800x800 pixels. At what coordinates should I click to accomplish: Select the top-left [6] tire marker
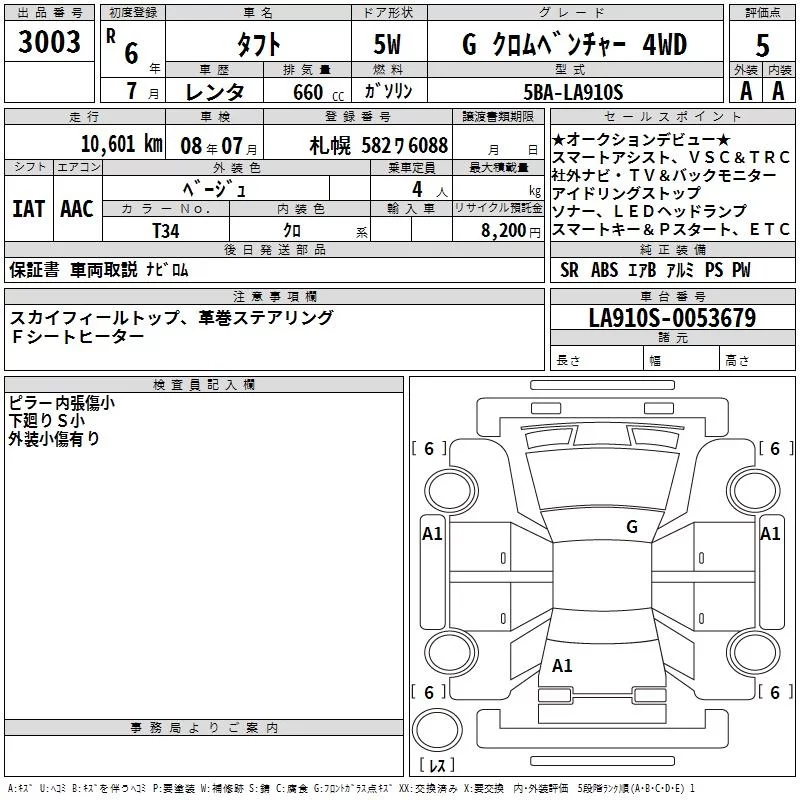click(429, 449)
